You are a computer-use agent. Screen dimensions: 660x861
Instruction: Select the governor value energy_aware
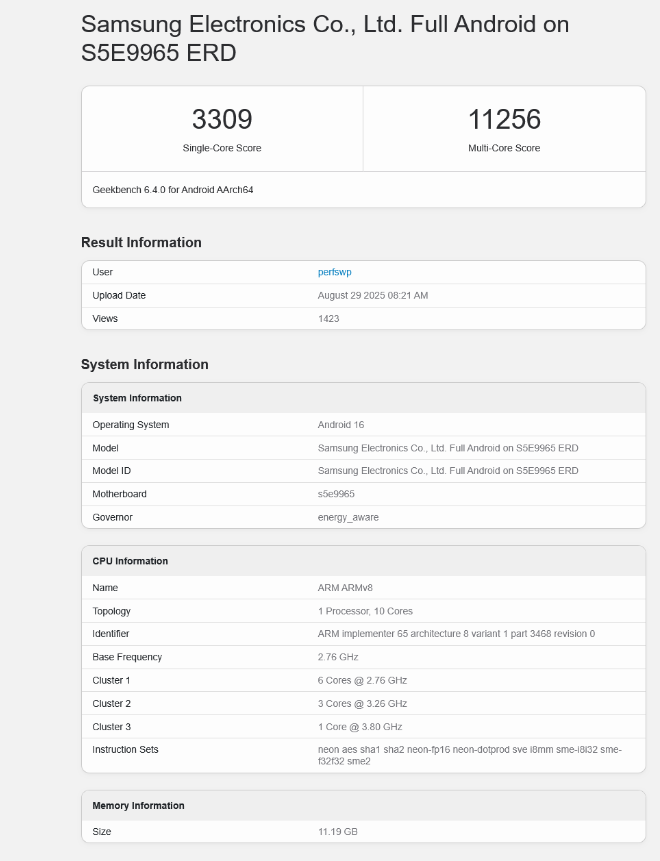coord(348,517)
